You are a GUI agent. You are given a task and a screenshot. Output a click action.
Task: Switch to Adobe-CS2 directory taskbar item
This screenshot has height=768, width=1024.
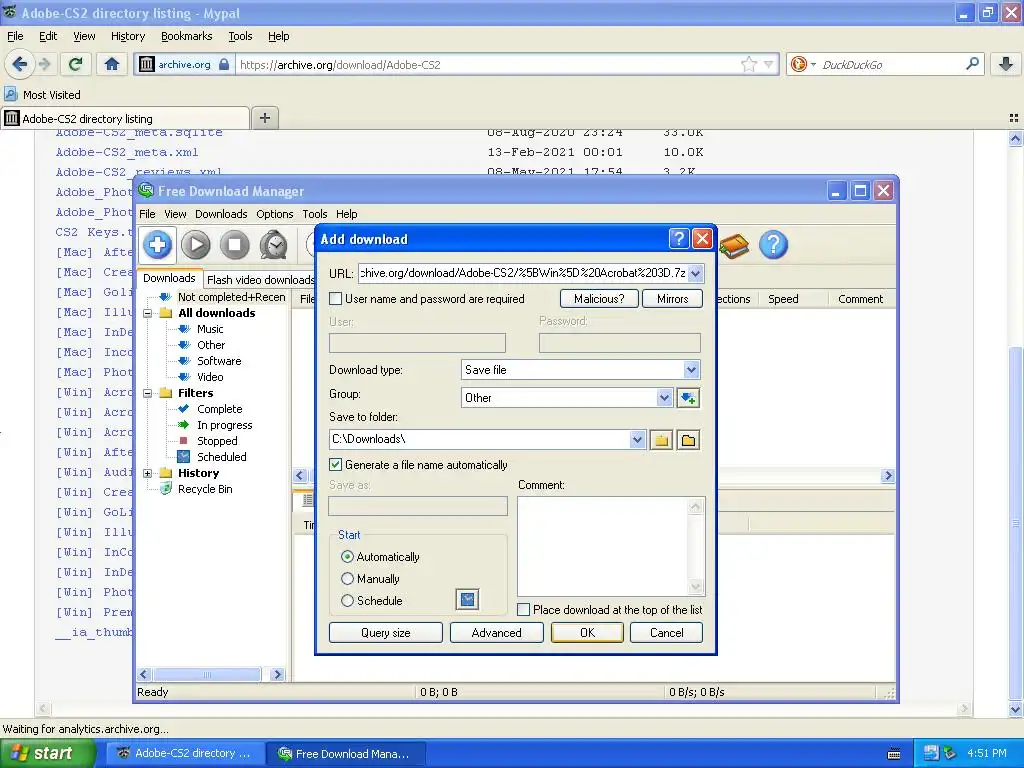click(x=184, y=753)
